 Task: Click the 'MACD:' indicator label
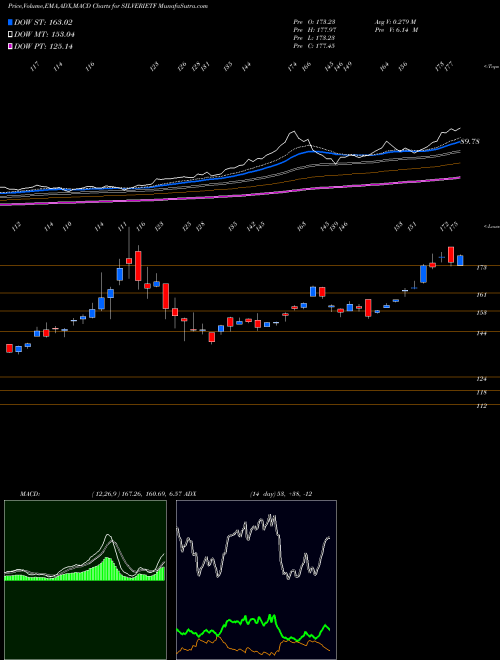click(30, 494)
